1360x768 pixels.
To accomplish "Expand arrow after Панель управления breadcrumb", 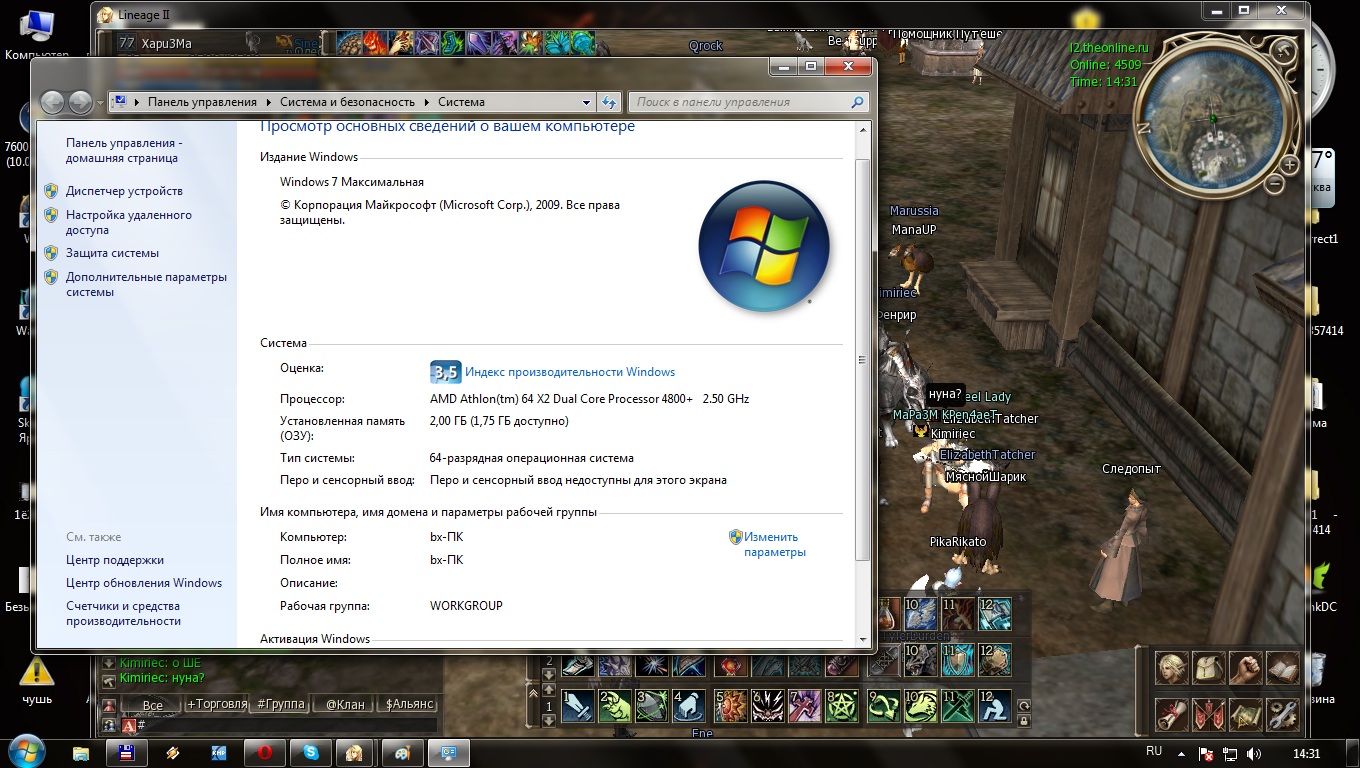I will [x=268, y=102].
